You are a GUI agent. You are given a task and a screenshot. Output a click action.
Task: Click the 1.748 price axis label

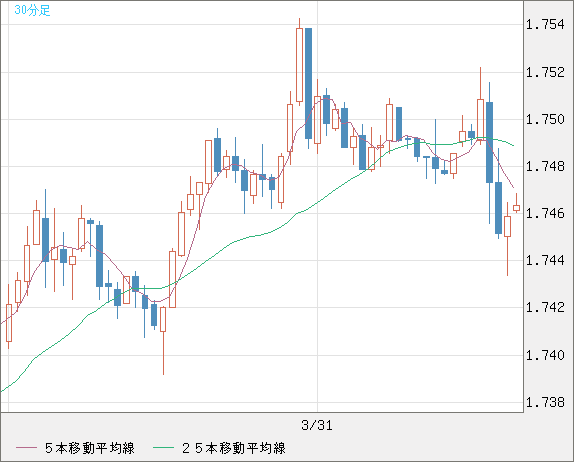pos(545,167)
